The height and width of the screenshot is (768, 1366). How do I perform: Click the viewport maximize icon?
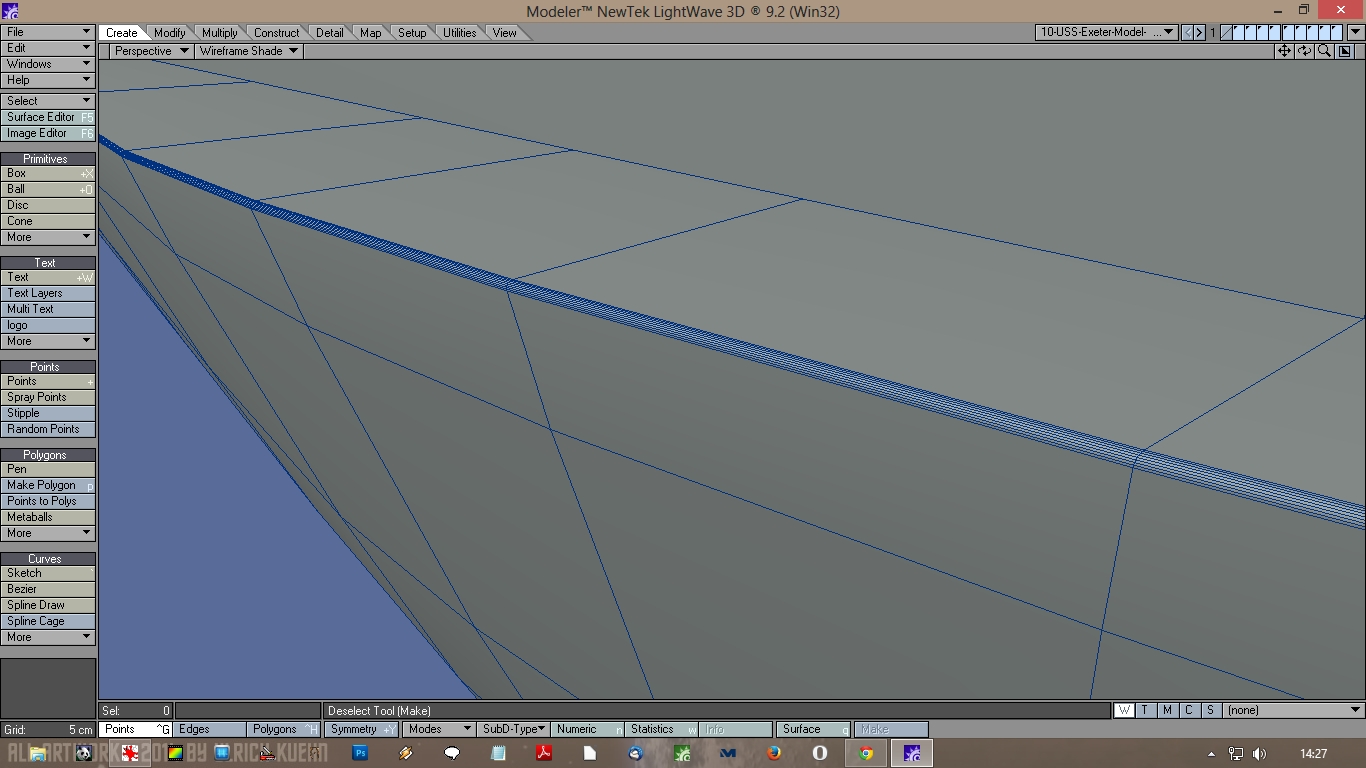click(x=1345, y=51)
